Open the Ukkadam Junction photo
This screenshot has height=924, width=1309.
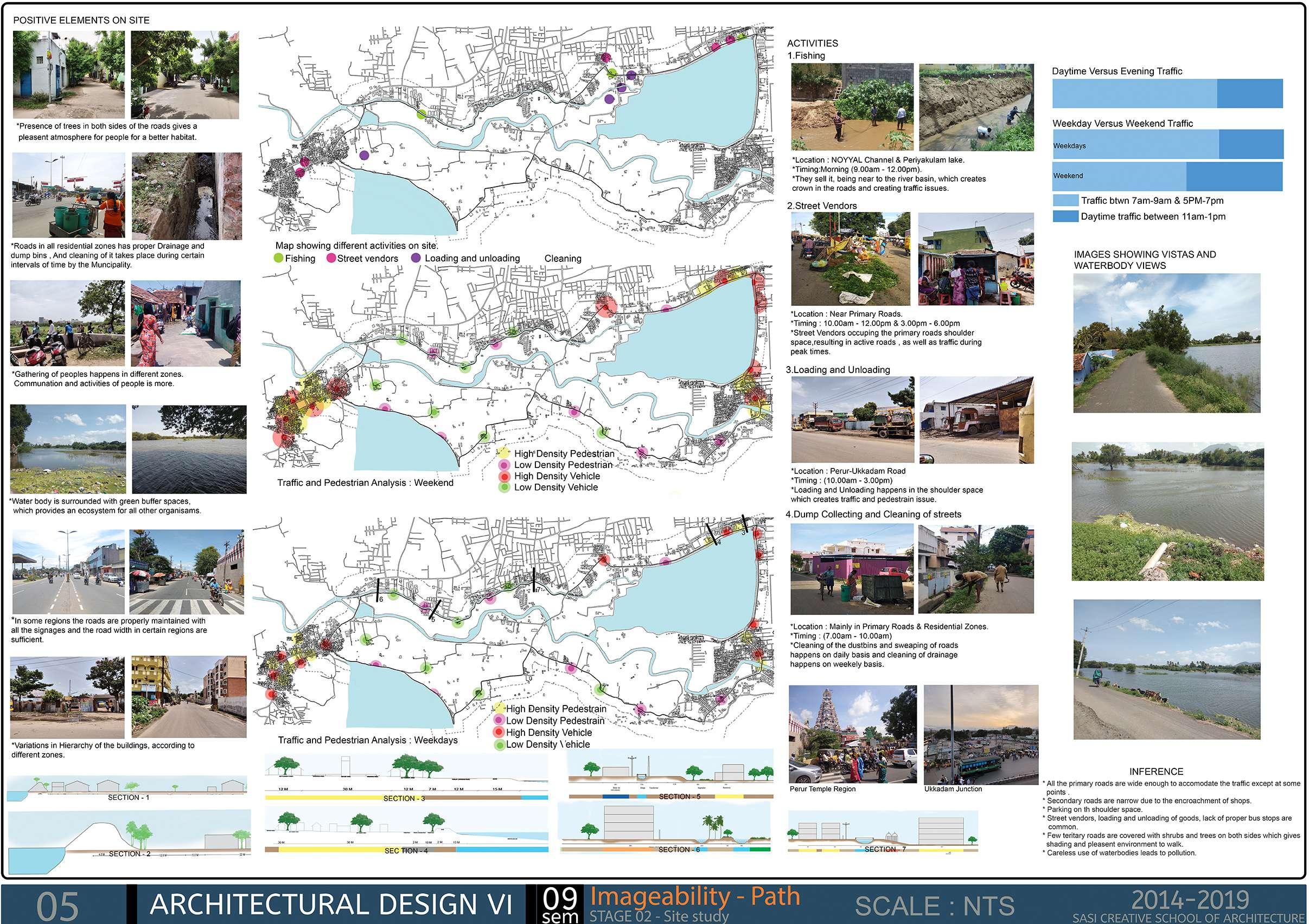pyautogui.click(x=981, y=734)
